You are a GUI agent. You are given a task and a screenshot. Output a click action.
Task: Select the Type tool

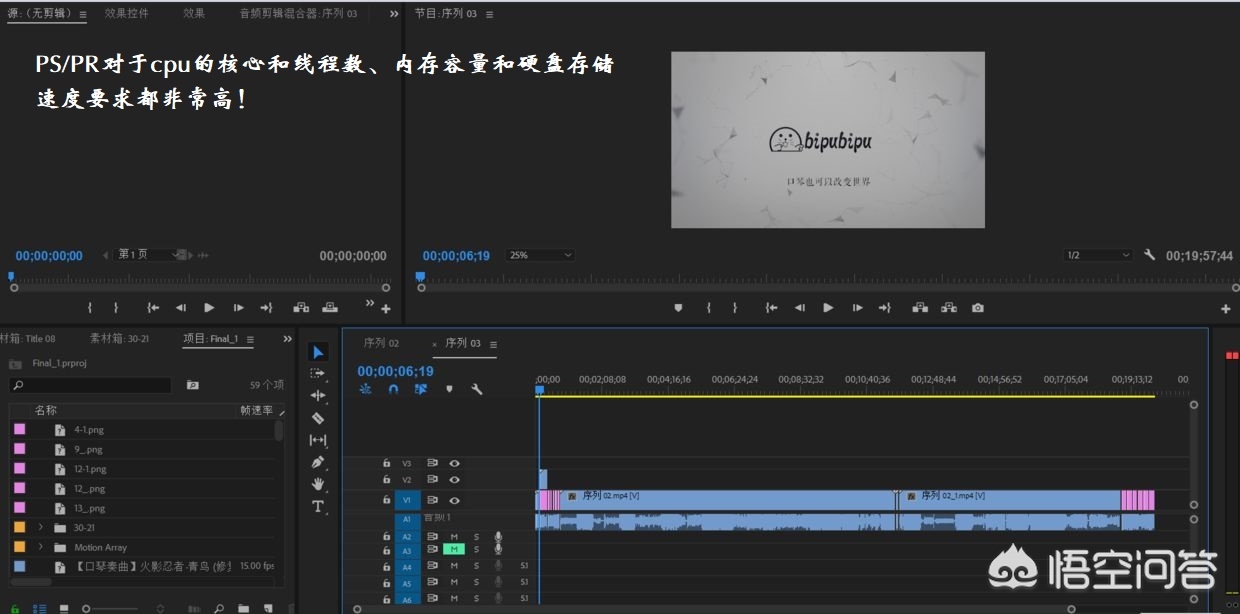pos(318,506)
